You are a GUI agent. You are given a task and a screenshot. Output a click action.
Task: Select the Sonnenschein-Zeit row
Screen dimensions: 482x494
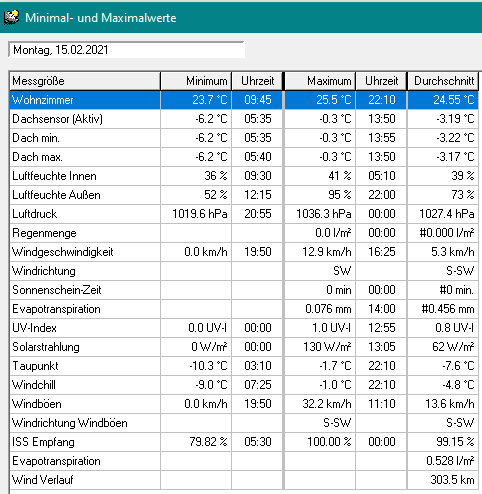point(244,290)
